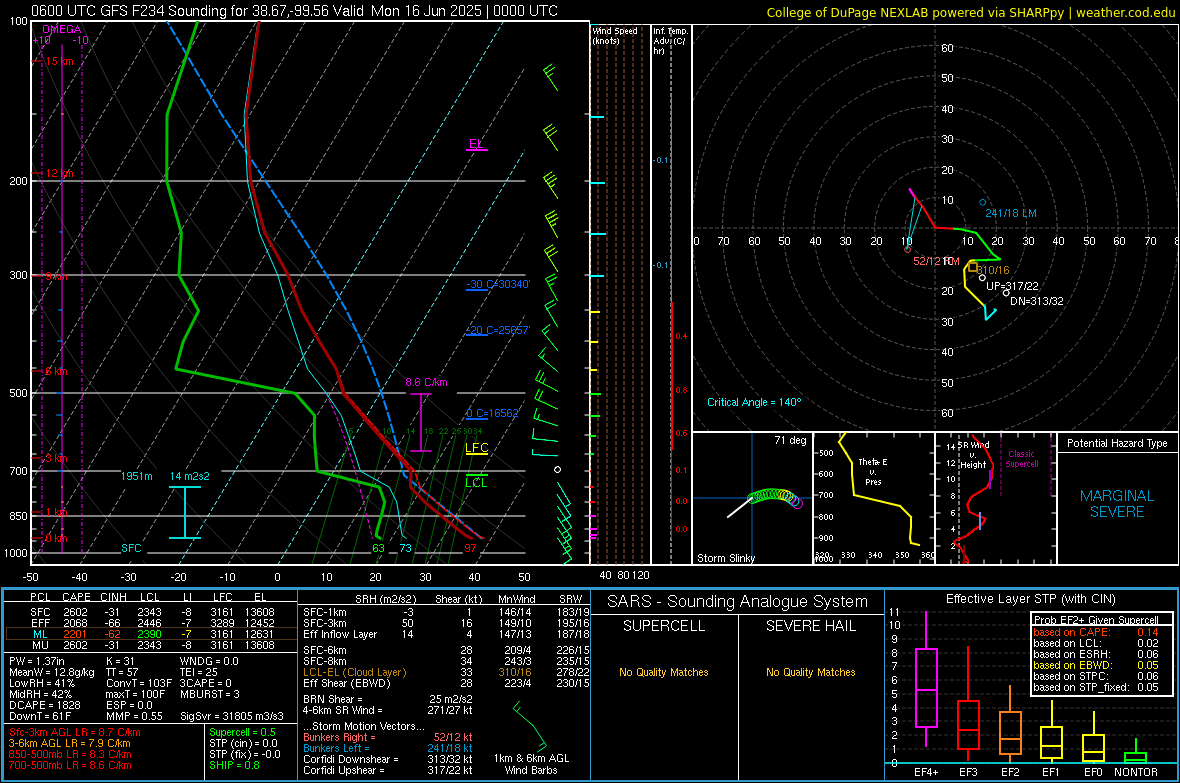Click the Bunkers Left = storm motion row
1180x783 pixels.
coord(388,748)
